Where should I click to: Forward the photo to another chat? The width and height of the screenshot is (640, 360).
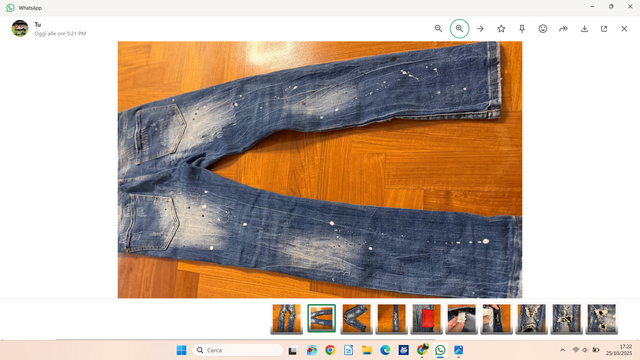point(564,29)
